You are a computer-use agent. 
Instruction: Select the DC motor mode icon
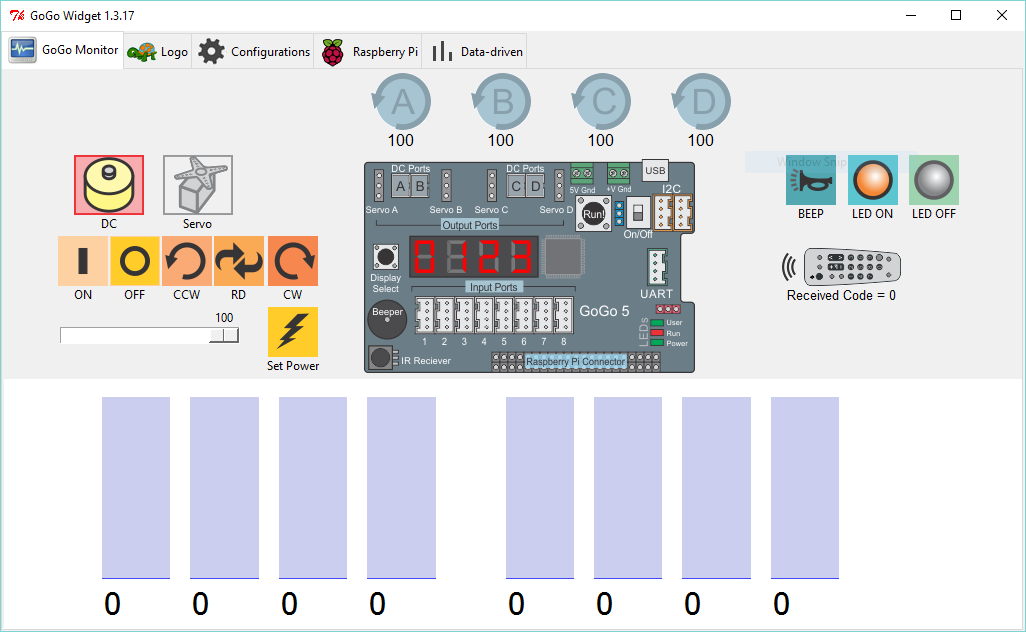109,184
